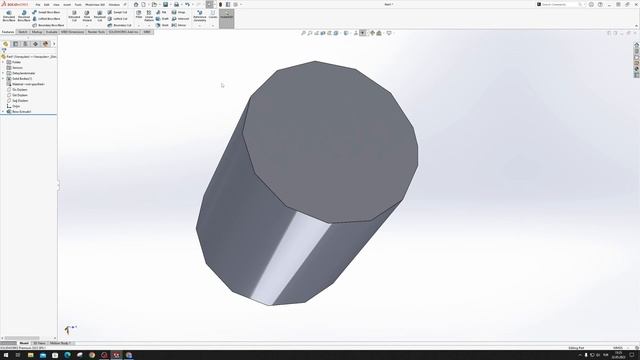Image resolution: width=640 pixels, height=360 pixels.
Task: Start the Extruded Cut tool
Action: pos(74,16)
